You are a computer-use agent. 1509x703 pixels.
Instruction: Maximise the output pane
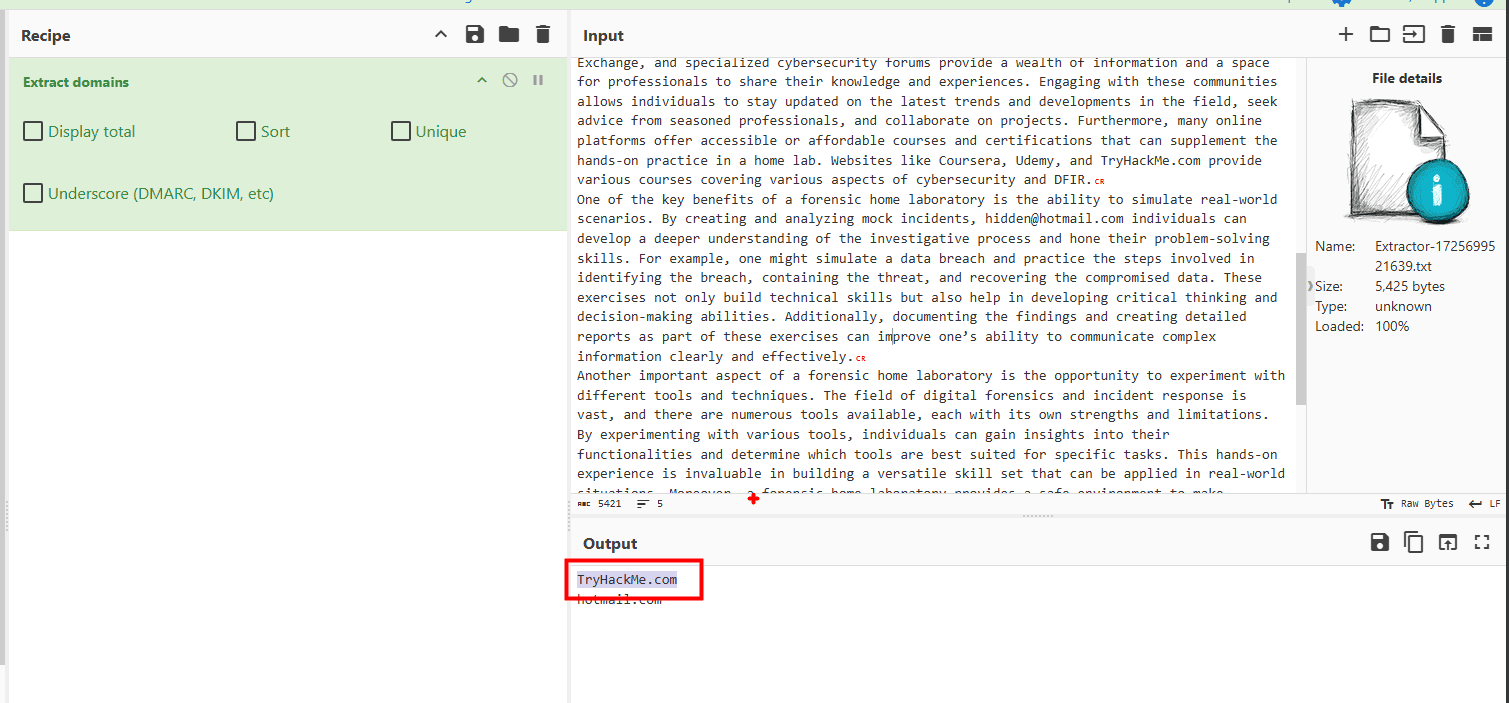click(x=1482, y=542)
